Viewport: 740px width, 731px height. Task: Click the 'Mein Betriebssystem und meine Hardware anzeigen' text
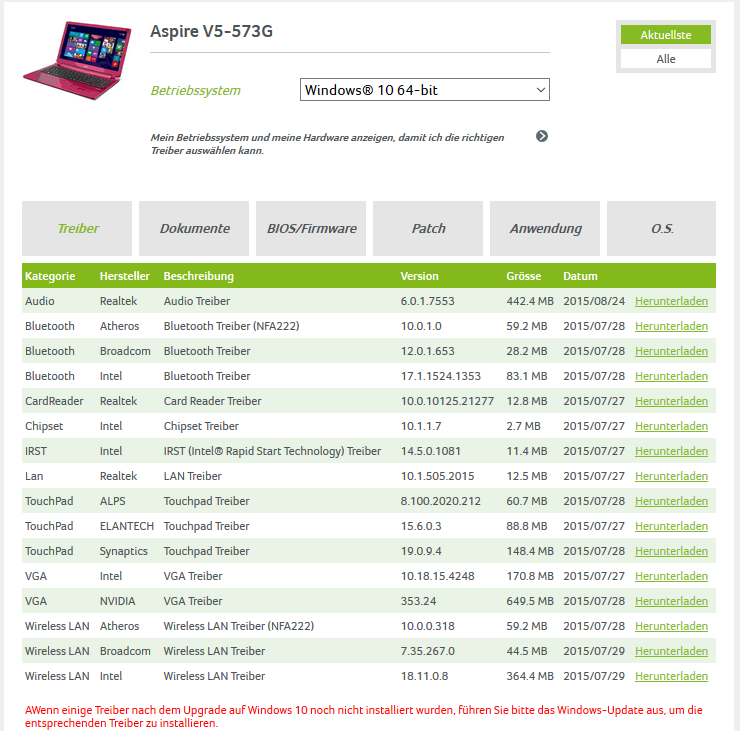327,144
